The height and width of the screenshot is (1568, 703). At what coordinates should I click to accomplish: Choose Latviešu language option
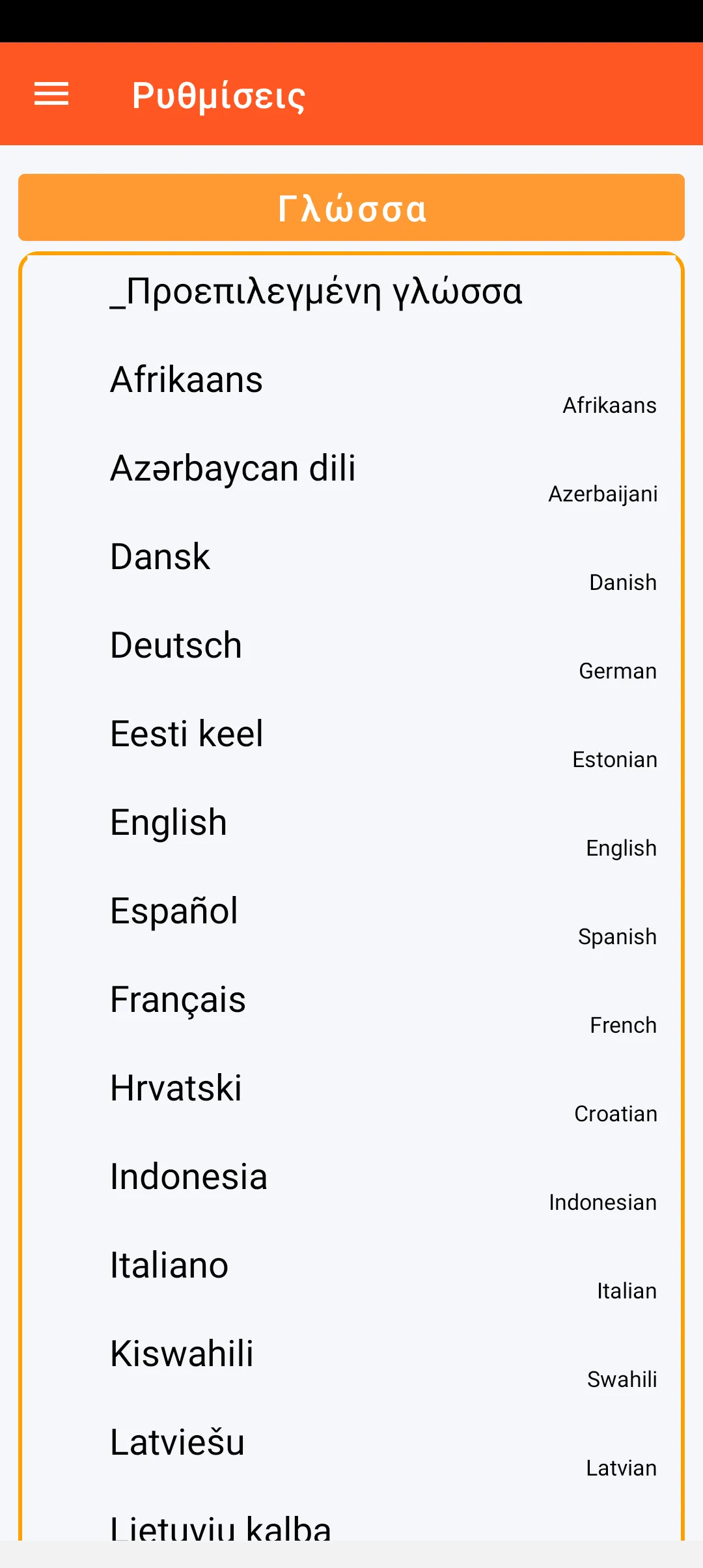pyautogui.click(x=177, y=1442)
